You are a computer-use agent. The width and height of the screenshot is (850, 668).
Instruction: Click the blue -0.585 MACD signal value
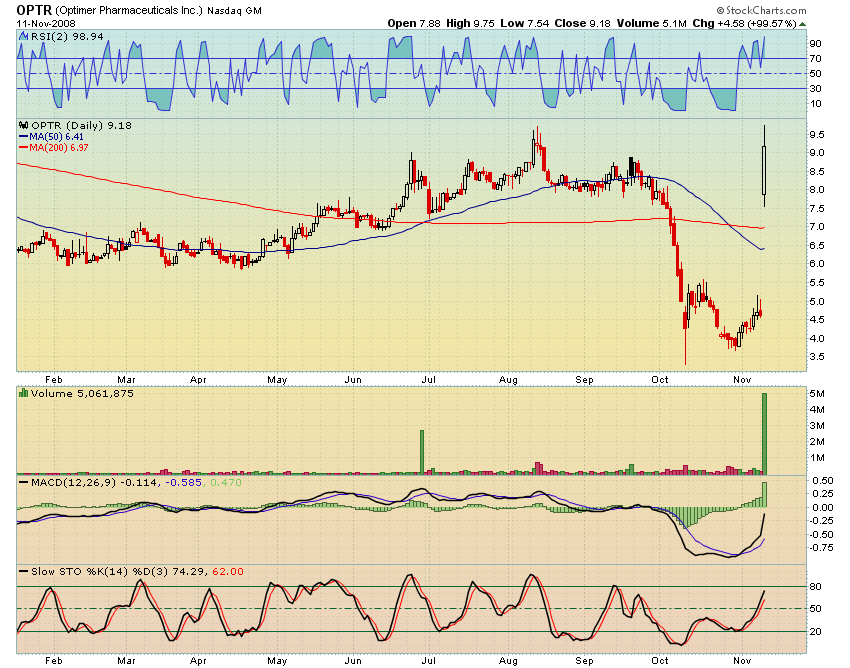[x=183, y=482]
